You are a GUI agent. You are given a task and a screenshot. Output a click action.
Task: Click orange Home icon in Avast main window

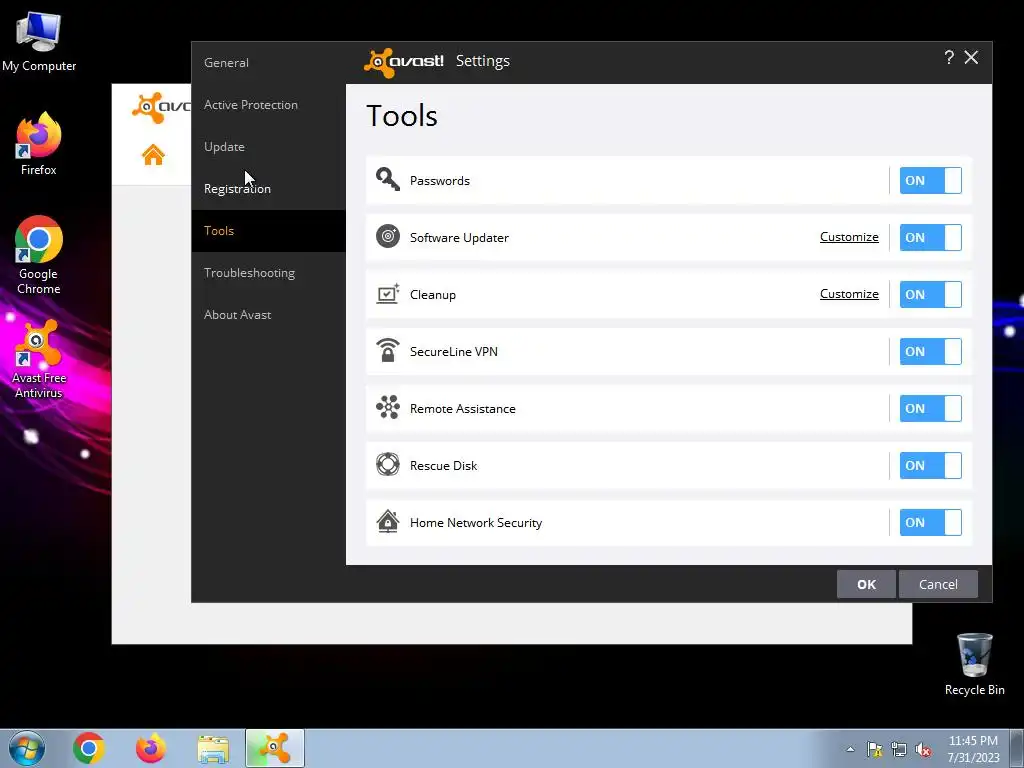click(x=153, y=155)
